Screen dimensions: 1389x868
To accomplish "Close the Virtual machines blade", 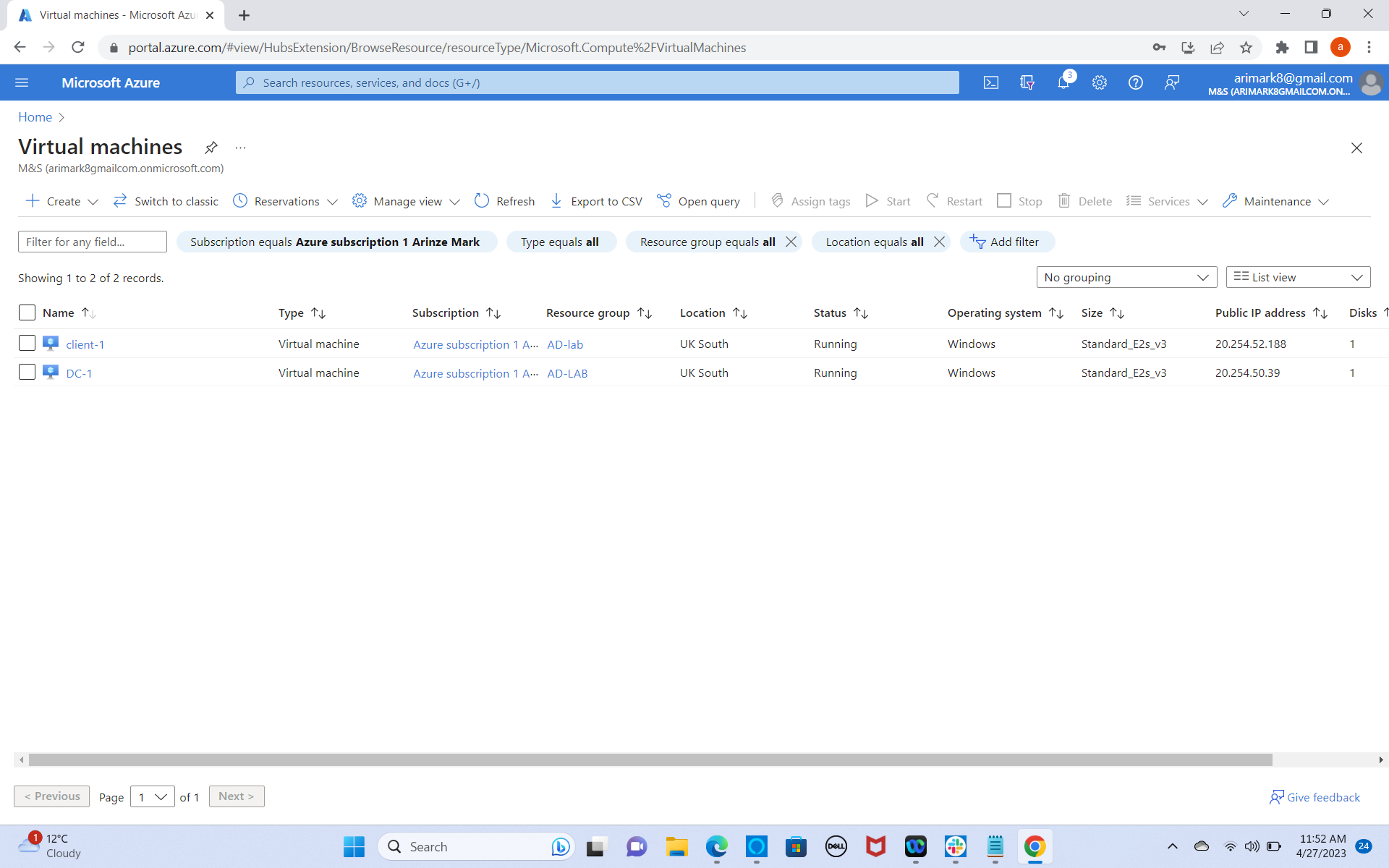I will (x=1356, y=148).
